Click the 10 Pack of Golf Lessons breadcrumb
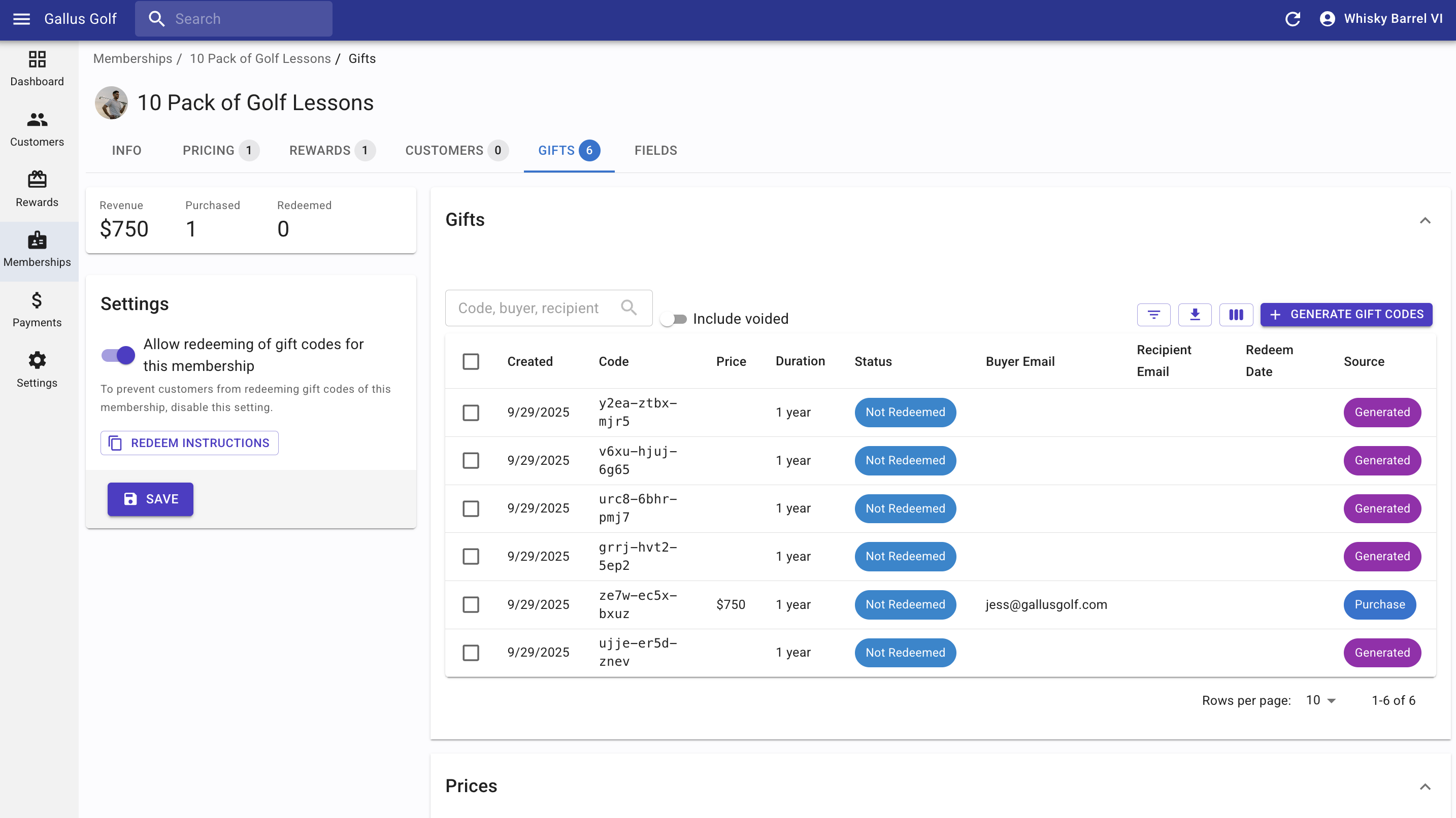 tap(260, 59)
